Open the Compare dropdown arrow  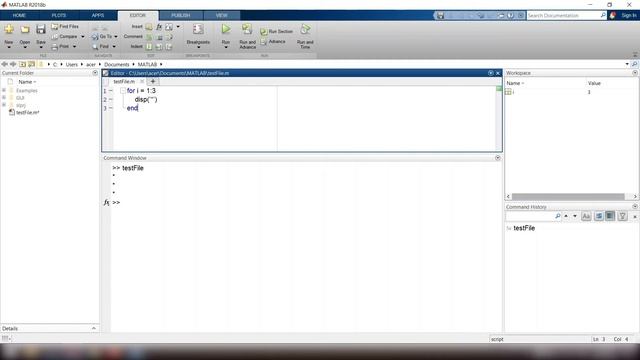point(83,37)
